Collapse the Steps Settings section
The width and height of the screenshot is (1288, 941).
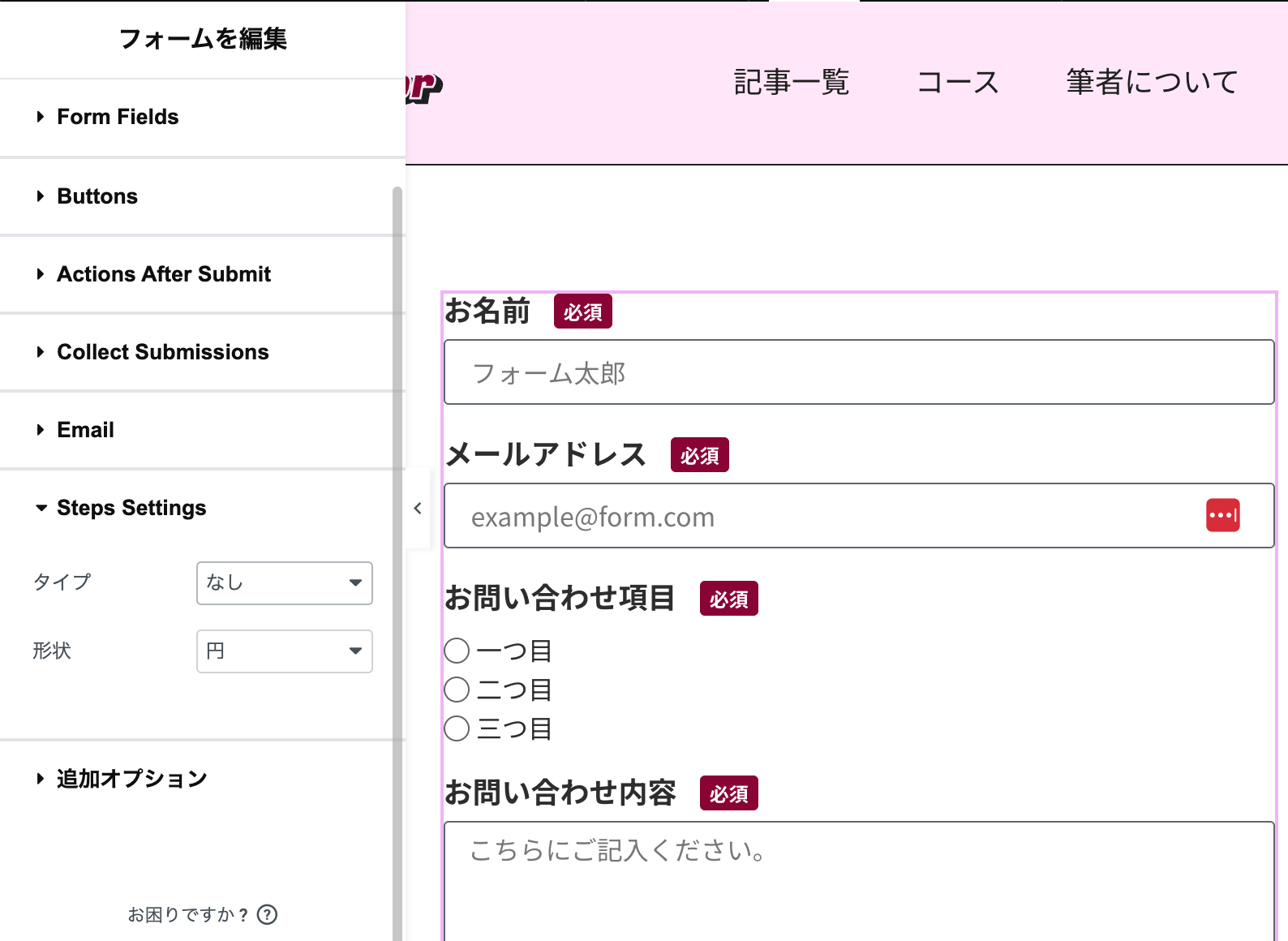[131, 508]
